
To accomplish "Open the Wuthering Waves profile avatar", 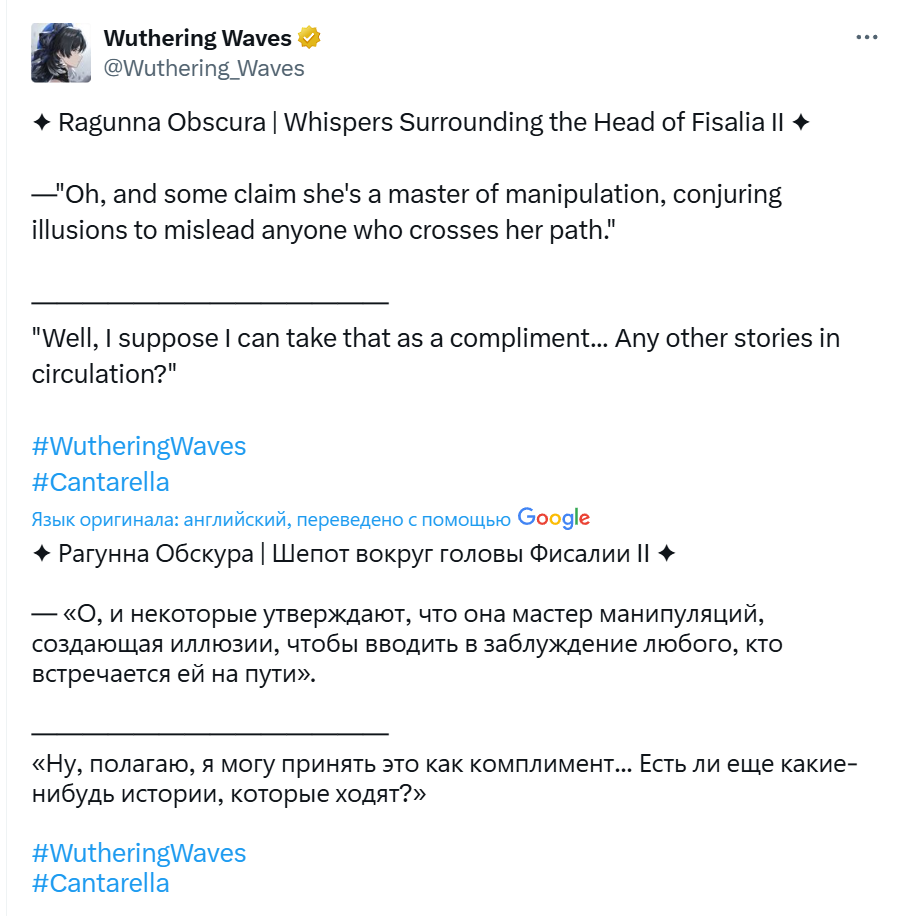I will pos(61,53).
